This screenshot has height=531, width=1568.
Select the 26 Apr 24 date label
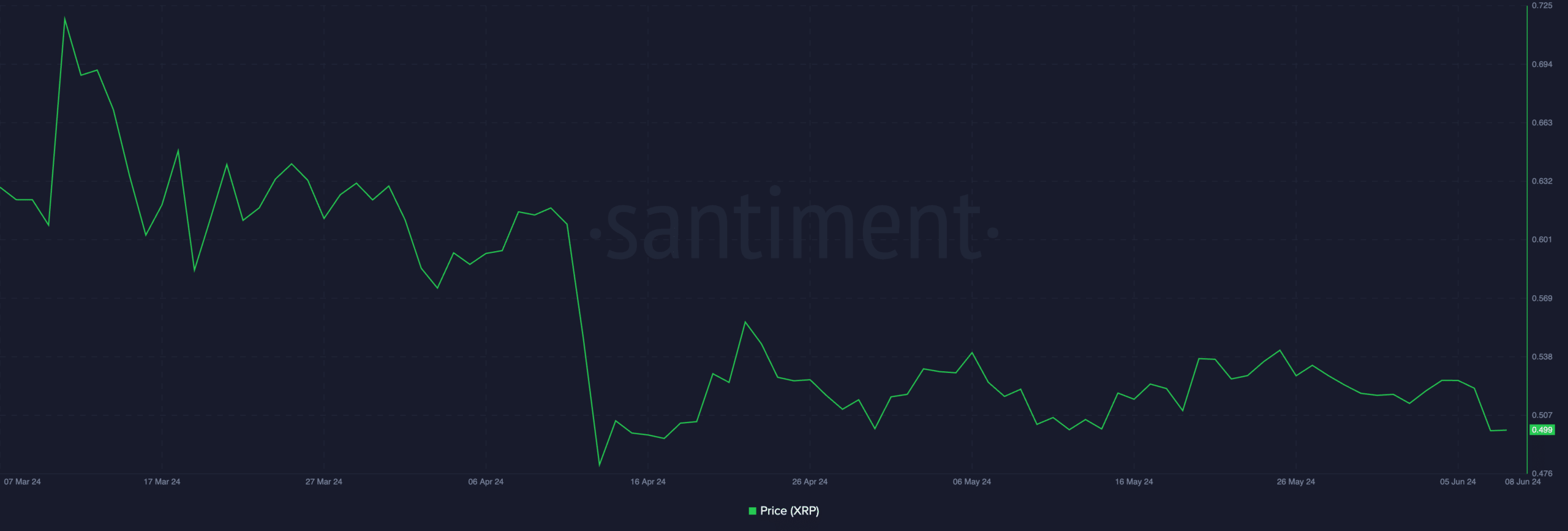[810, 482]
